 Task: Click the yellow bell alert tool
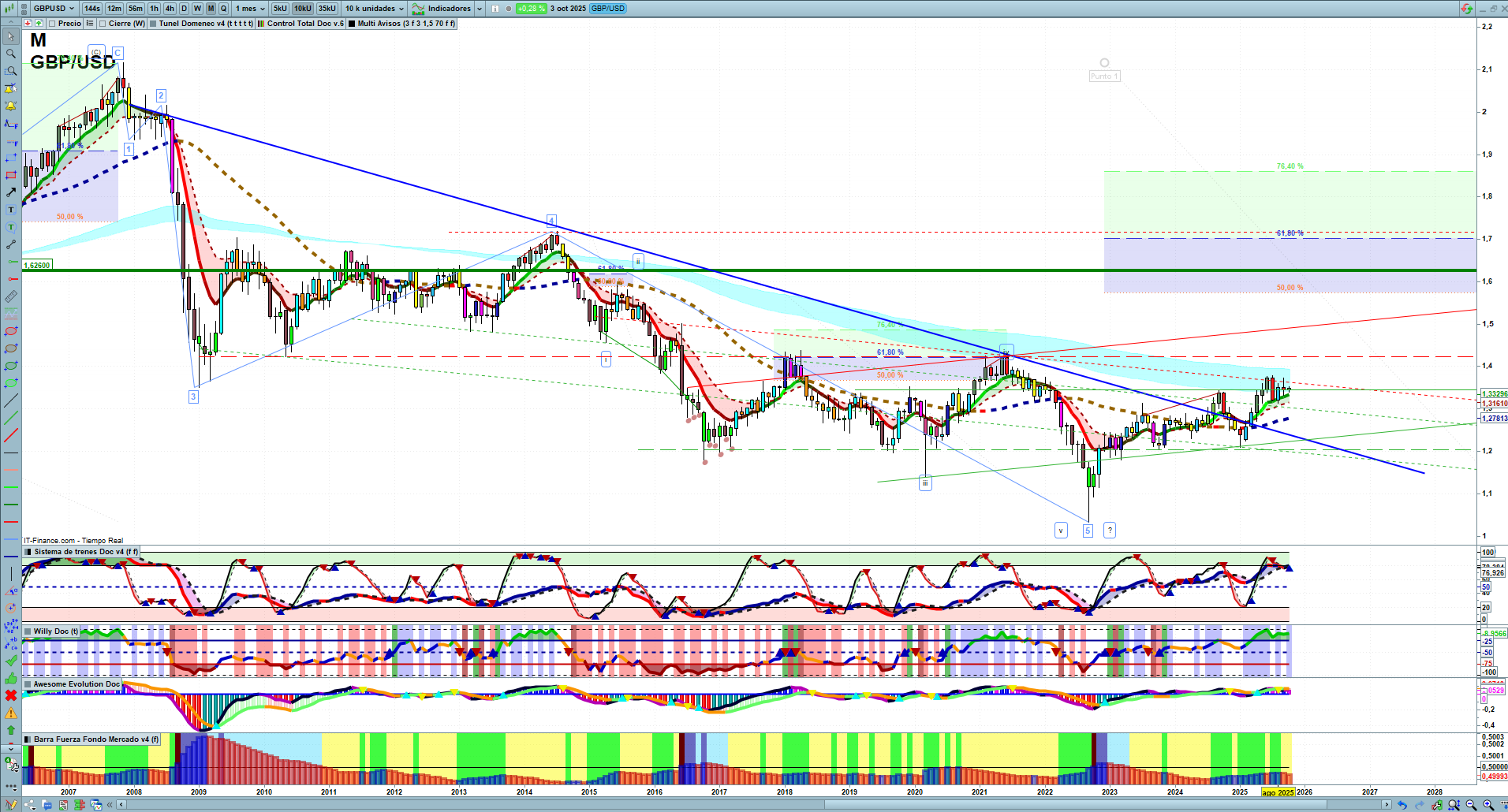[11, 106]
